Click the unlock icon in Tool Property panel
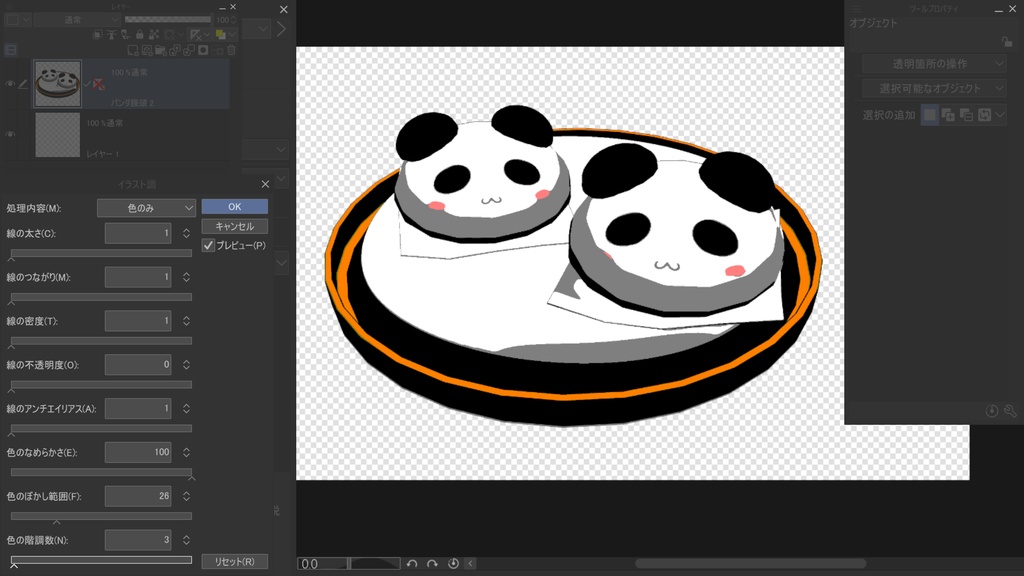Image resolution: width=1024 pixels, height=576 pixels. point(1006,41)
